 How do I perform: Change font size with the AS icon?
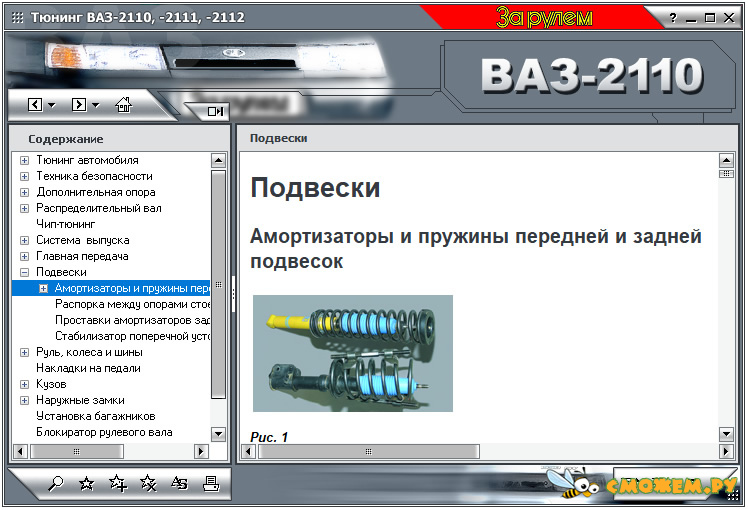click(x=179, y=484)
